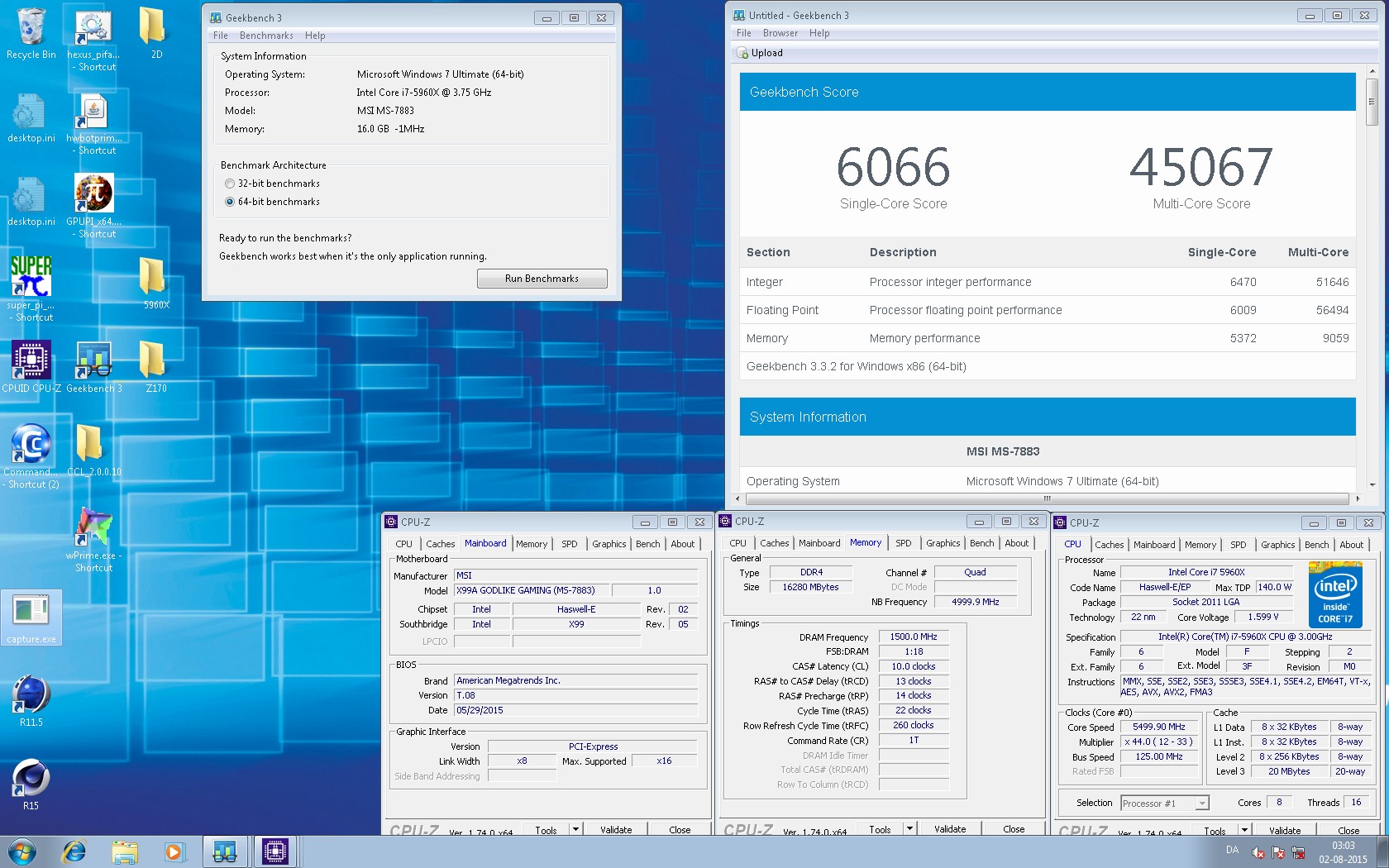Click Validate in Memory CPU-Z window

tap(950, 828)
